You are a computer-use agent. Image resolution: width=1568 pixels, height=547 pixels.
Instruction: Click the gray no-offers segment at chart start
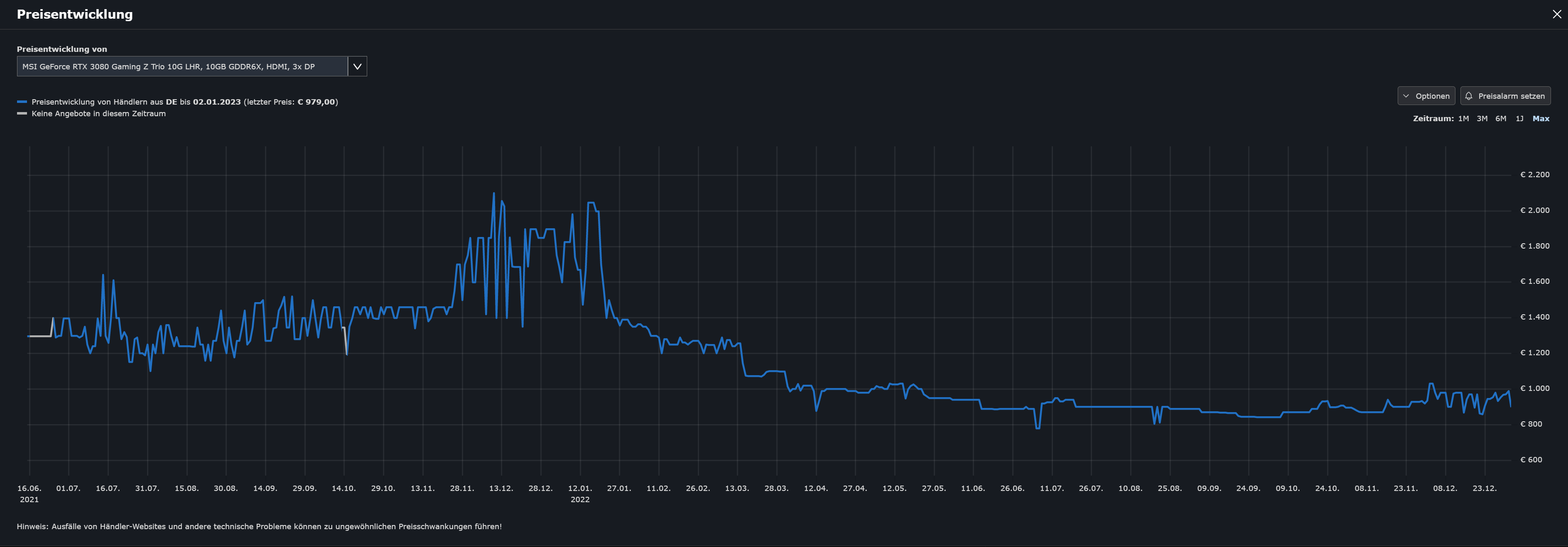pyautogui.click(x=39, y=336)
